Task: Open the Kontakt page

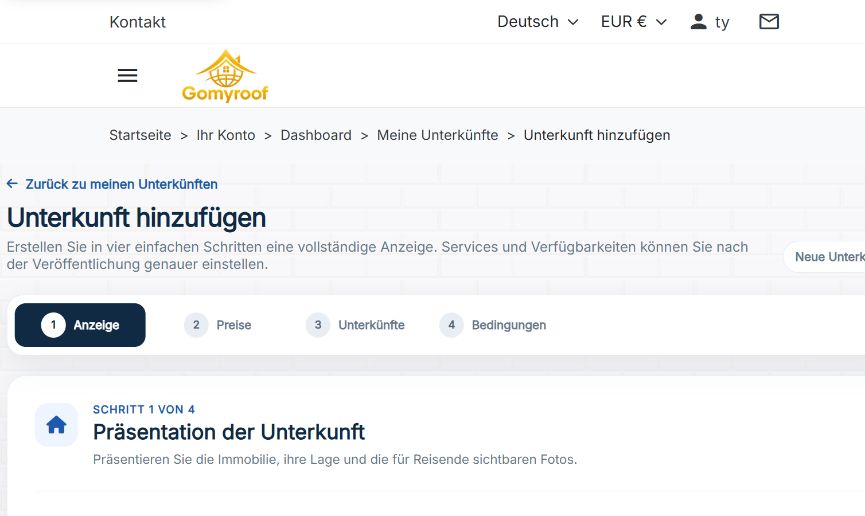Action: 137,22
